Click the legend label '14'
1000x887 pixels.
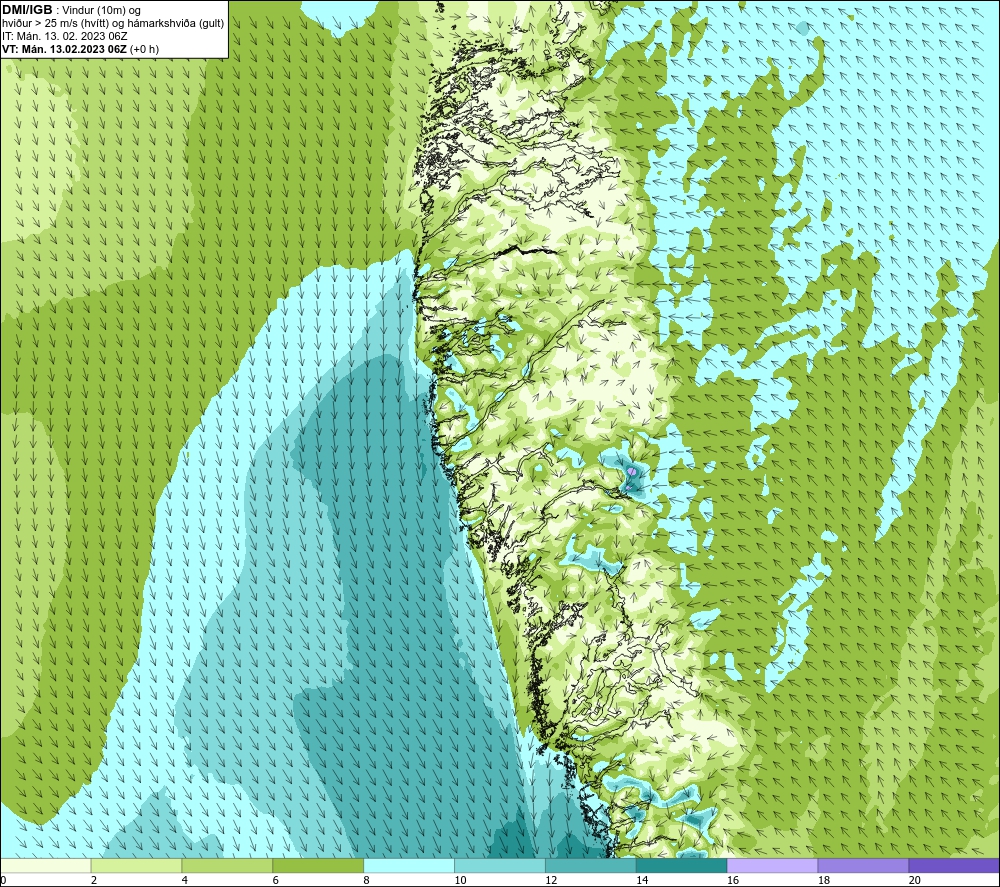[642, 880]
